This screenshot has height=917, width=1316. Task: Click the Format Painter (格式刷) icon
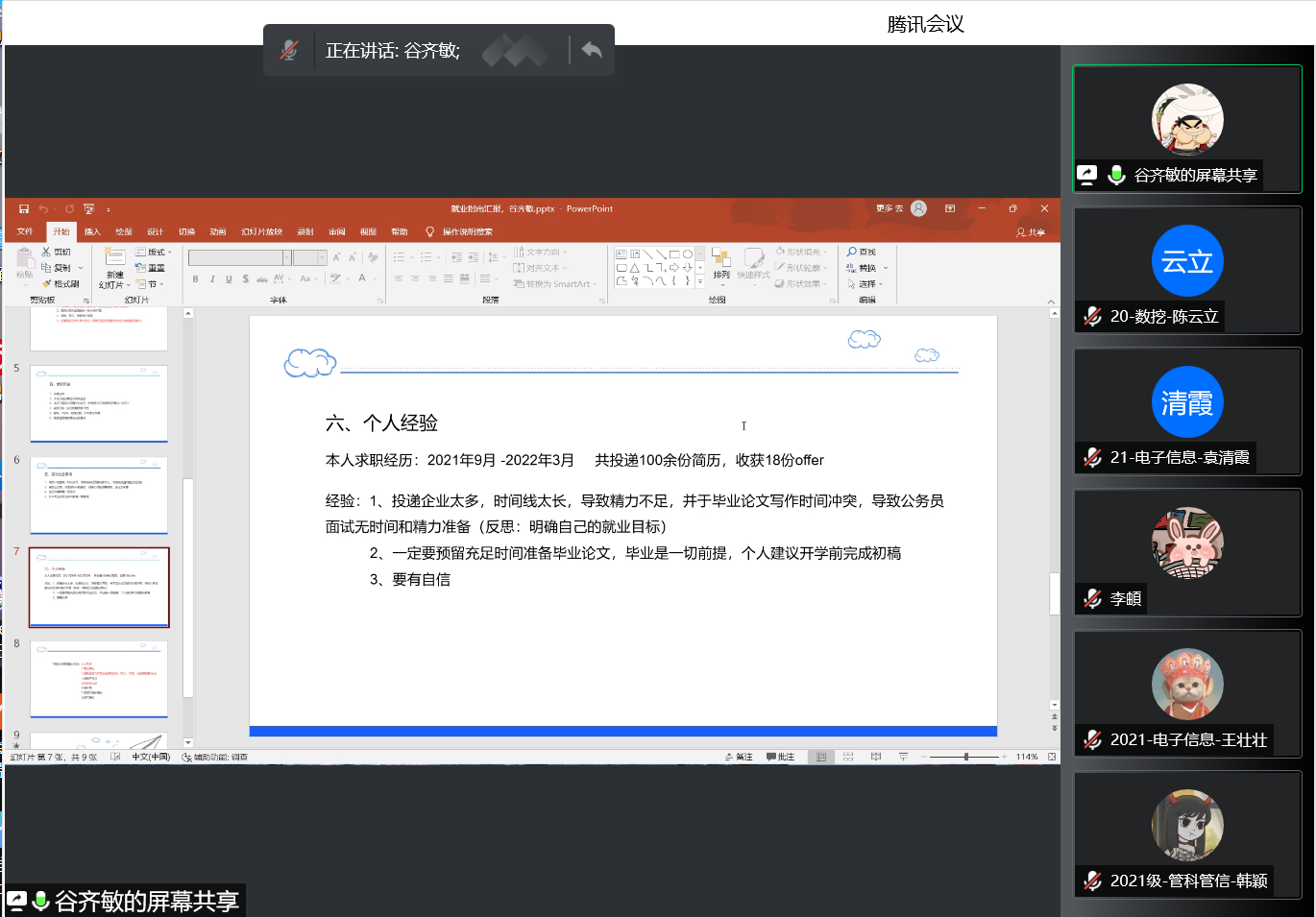(46, 284)
